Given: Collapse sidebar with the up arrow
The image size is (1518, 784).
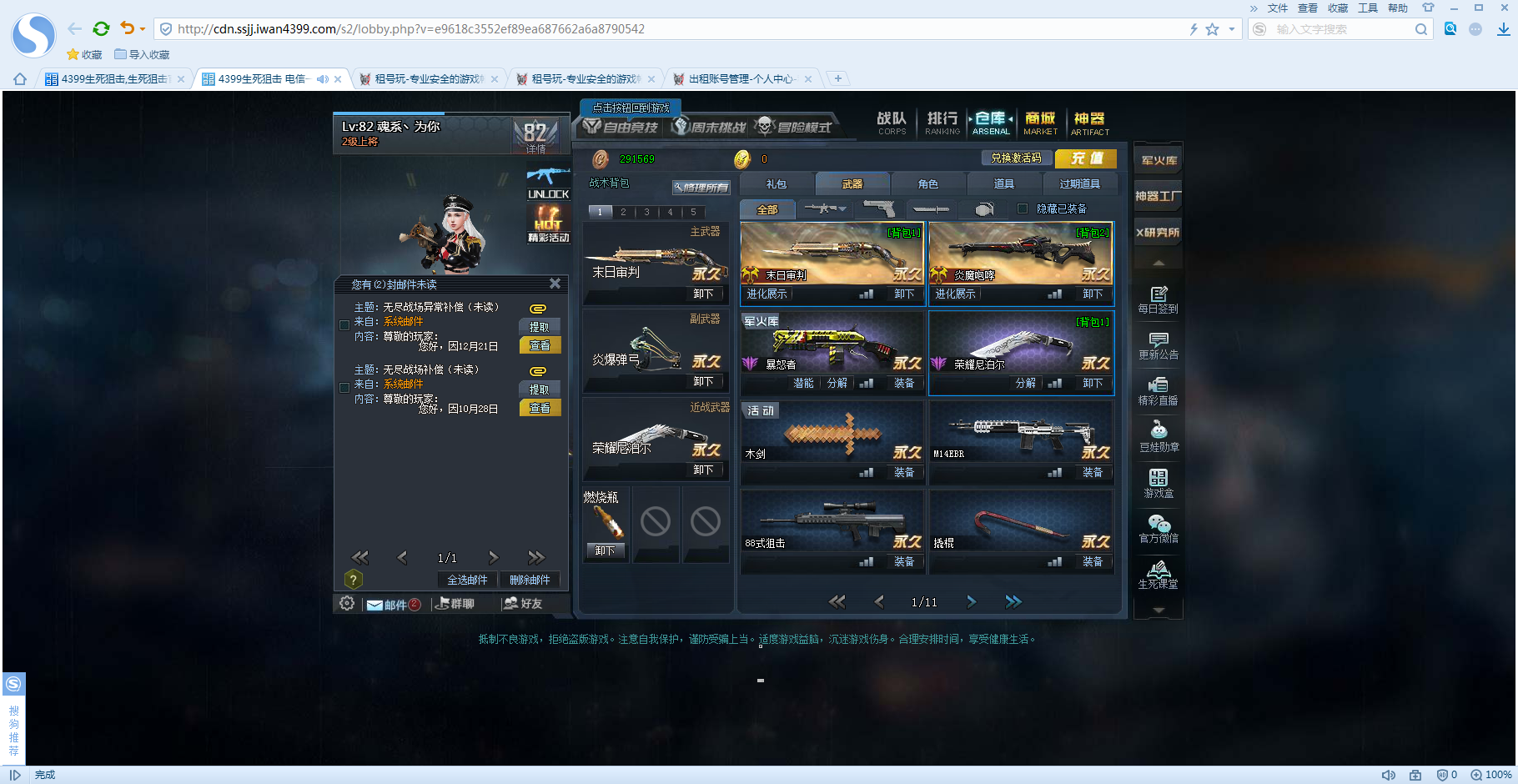Looking at the screenshot, I should click(1159, 263).
